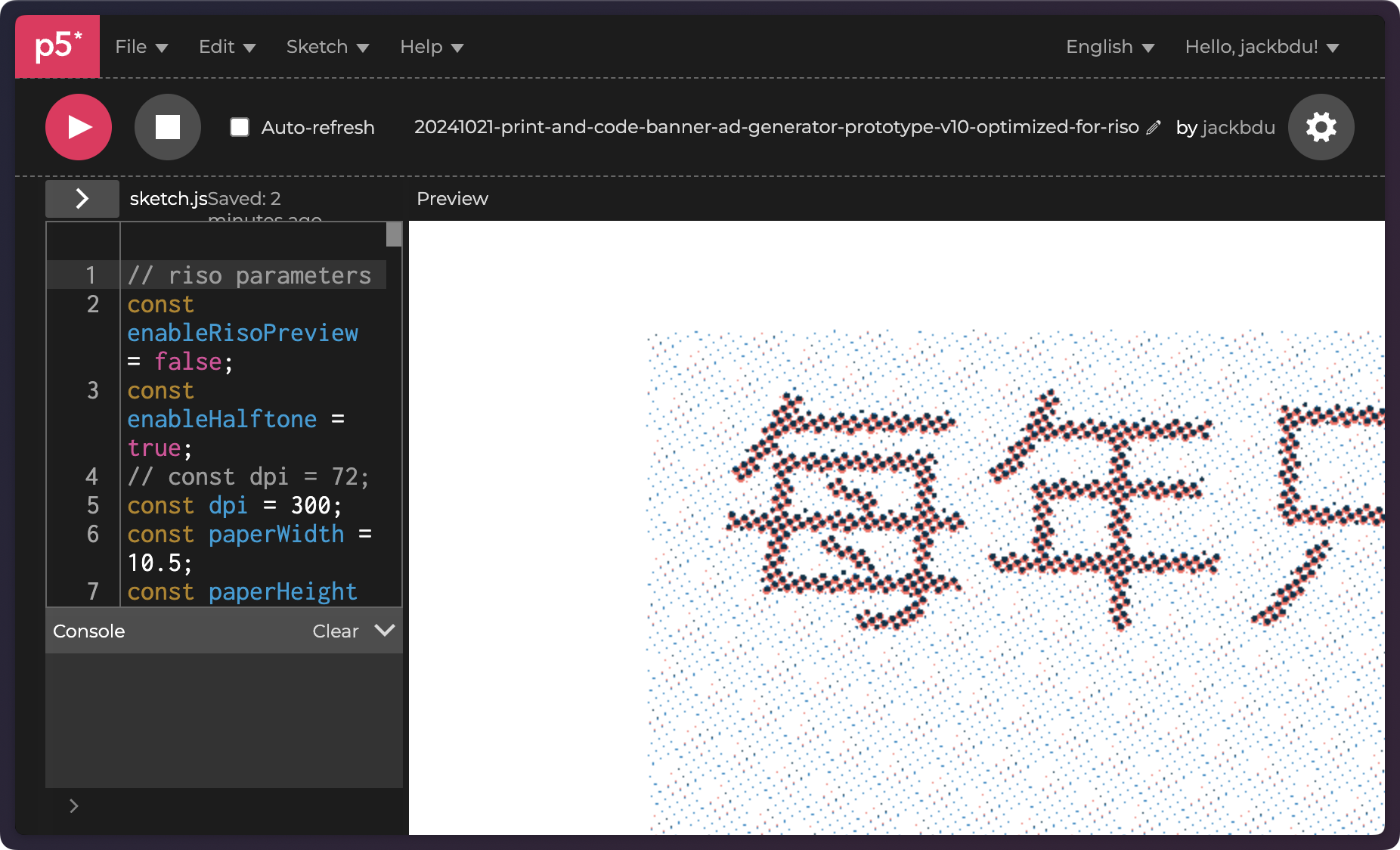1400x850 pixels.
Task: Click the code editor scrollbar thumb
Action: tap(394, 234)
